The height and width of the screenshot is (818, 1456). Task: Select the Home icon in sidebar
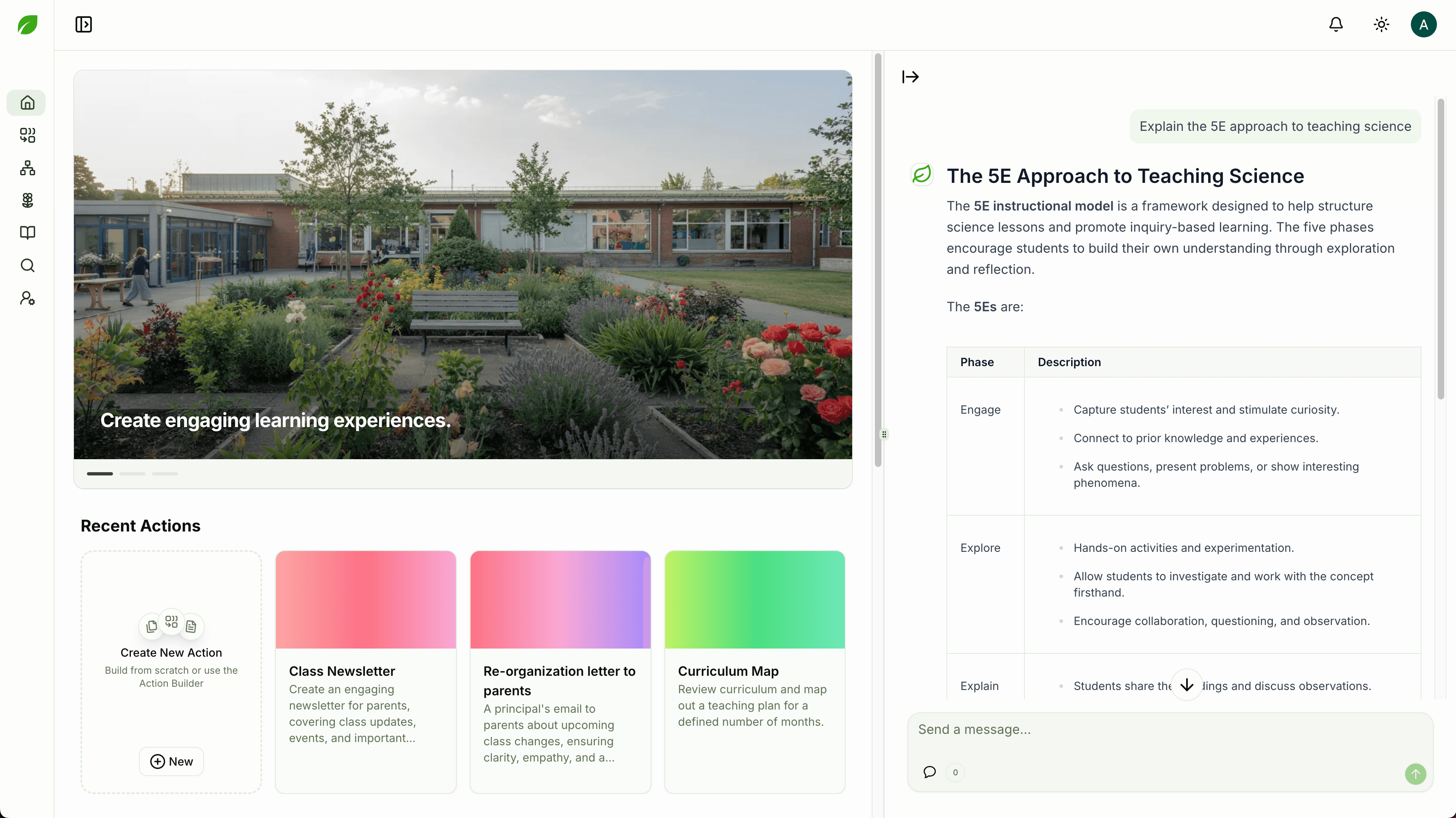coord(26,102)
